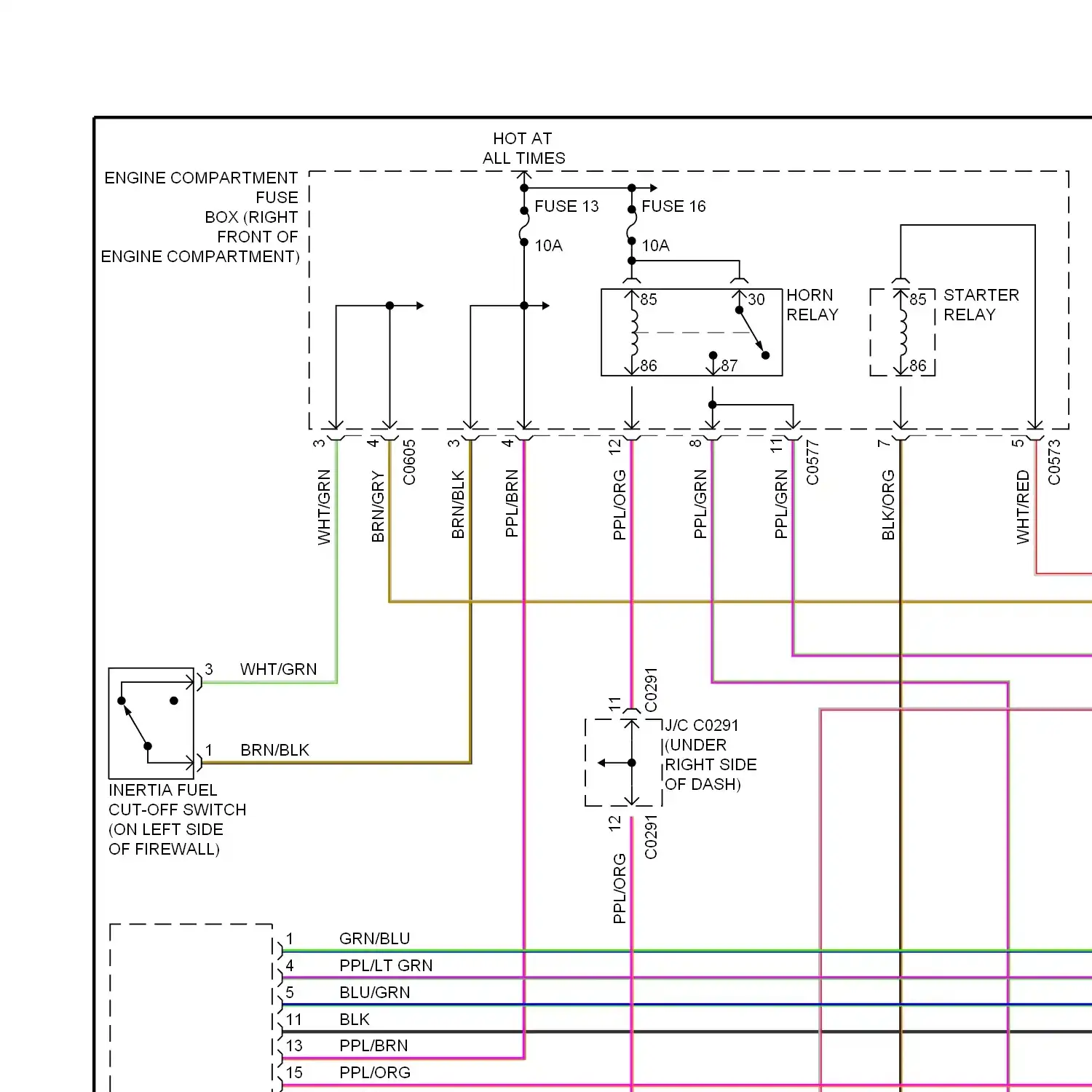Image resolution: width=1092 pixels, height=1092 pixels.
Task: Click PPL/ORG label below C0577 pin 12
Action: [620, 505]
